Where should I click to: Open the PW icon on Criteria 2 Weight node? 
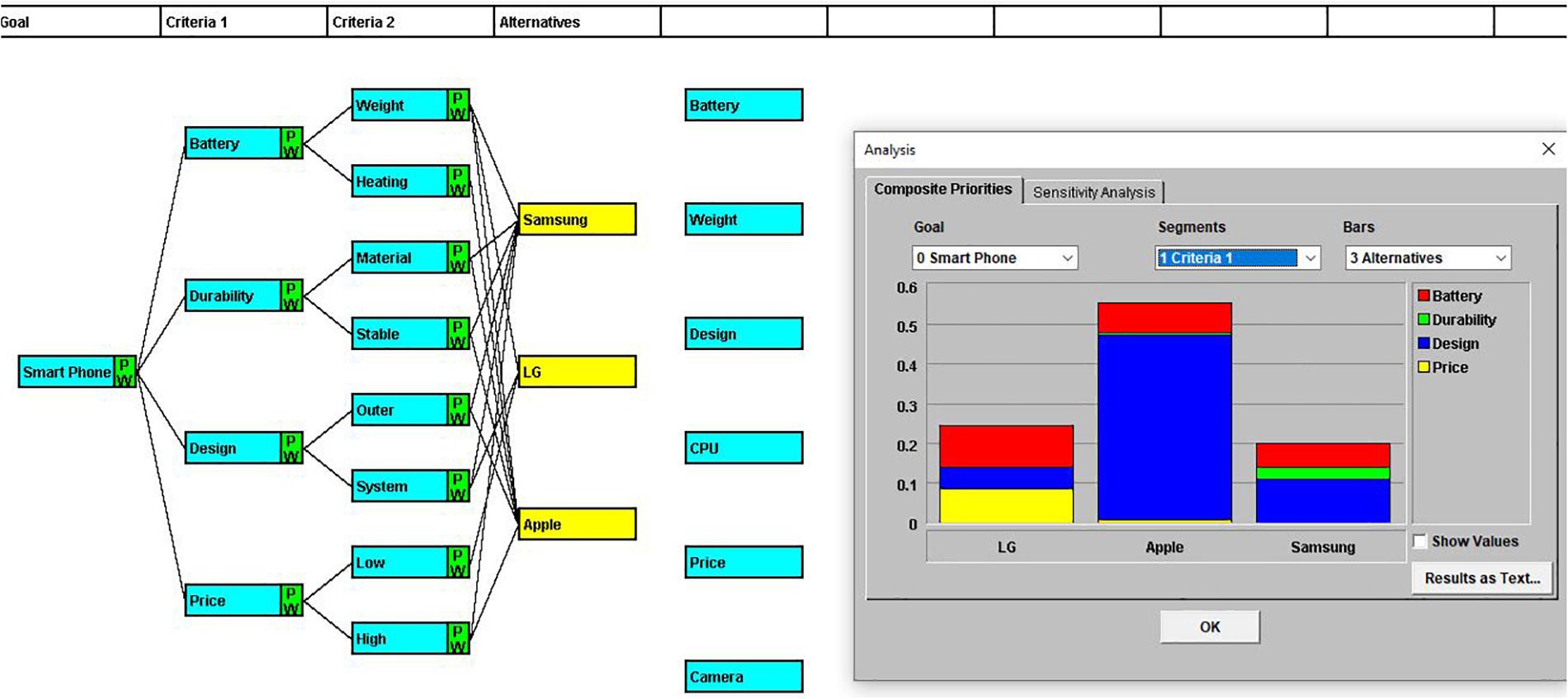[x=458, y=106]
